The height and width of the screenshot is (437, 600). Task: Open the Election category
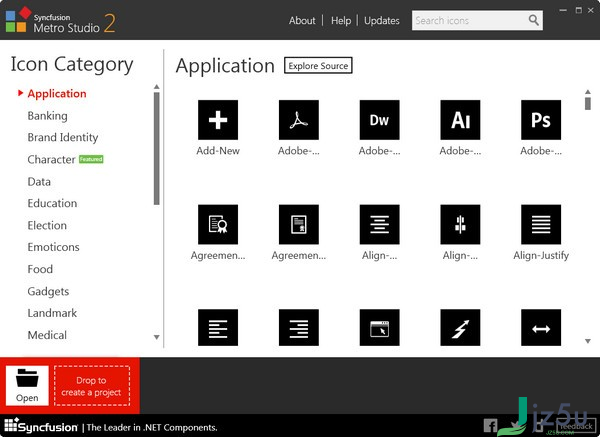click(x=47, y=225)
